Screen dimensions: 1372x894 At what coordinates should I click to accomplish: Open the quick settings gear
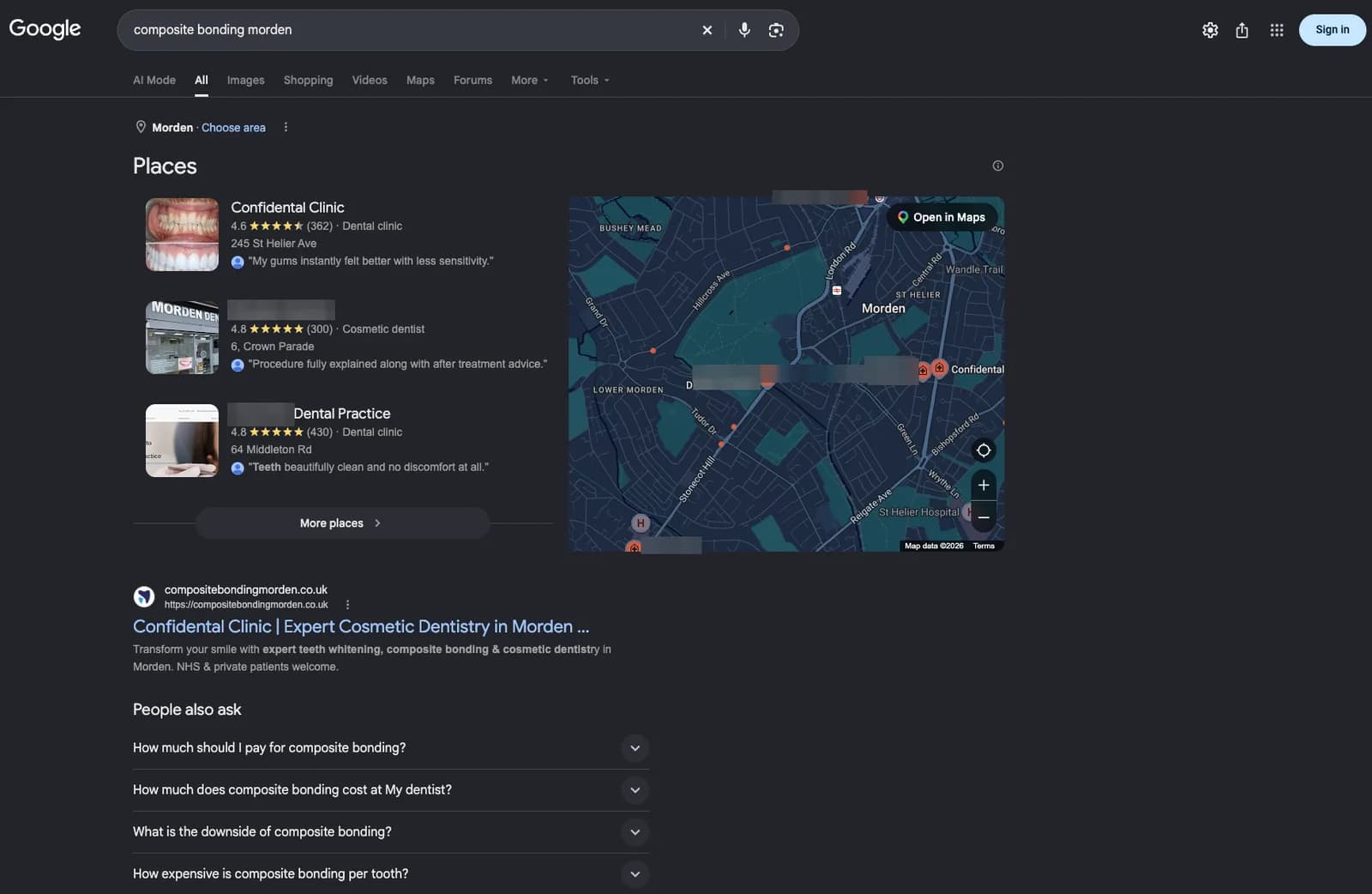[x=1210, y=30]
